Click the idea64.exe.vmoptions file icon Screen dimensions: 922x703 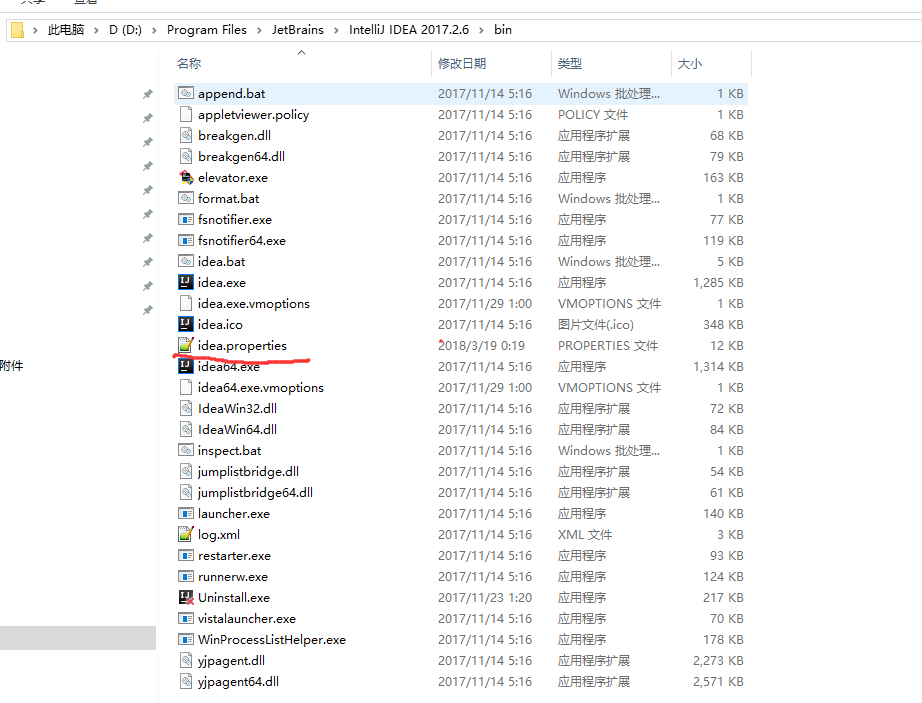[186, 387]
